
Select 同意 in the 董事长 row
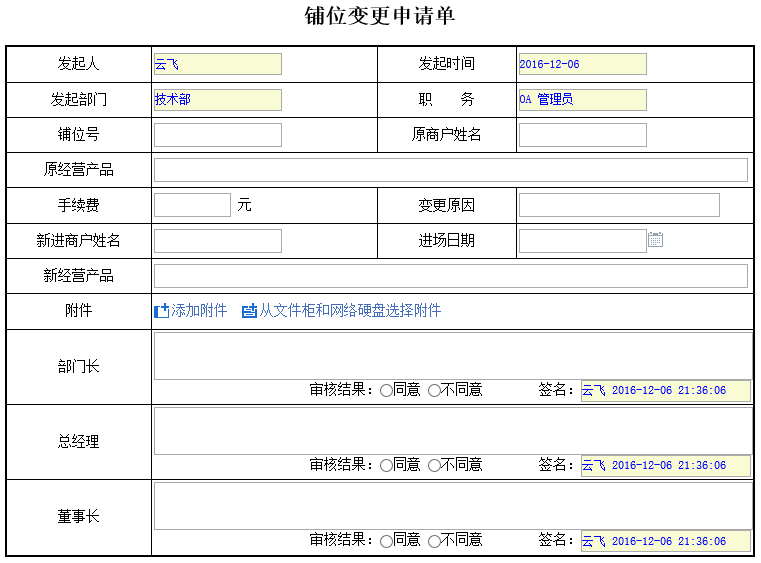pos(386,541)
